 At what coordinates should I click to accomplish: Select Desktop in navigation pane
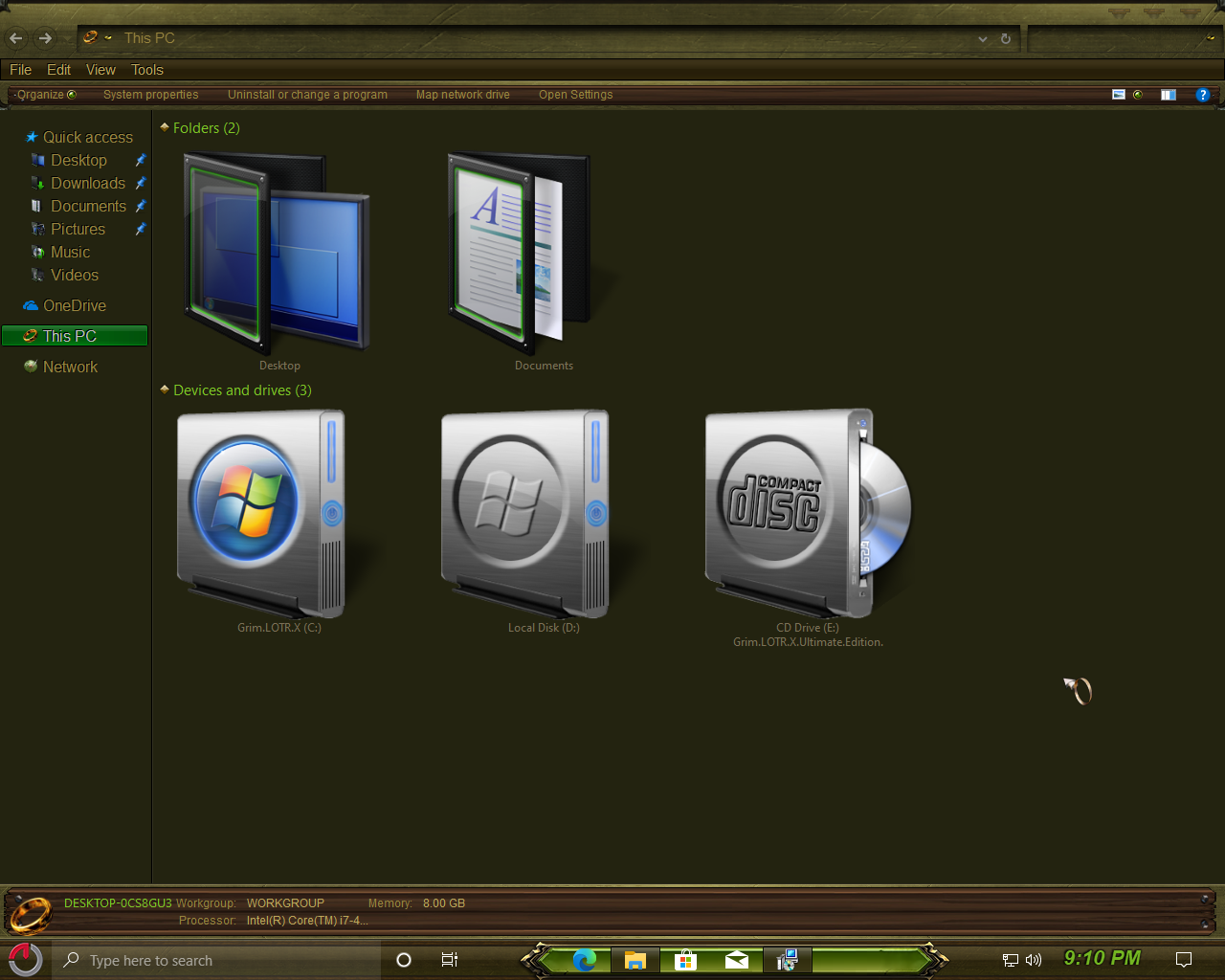(78, 160)
